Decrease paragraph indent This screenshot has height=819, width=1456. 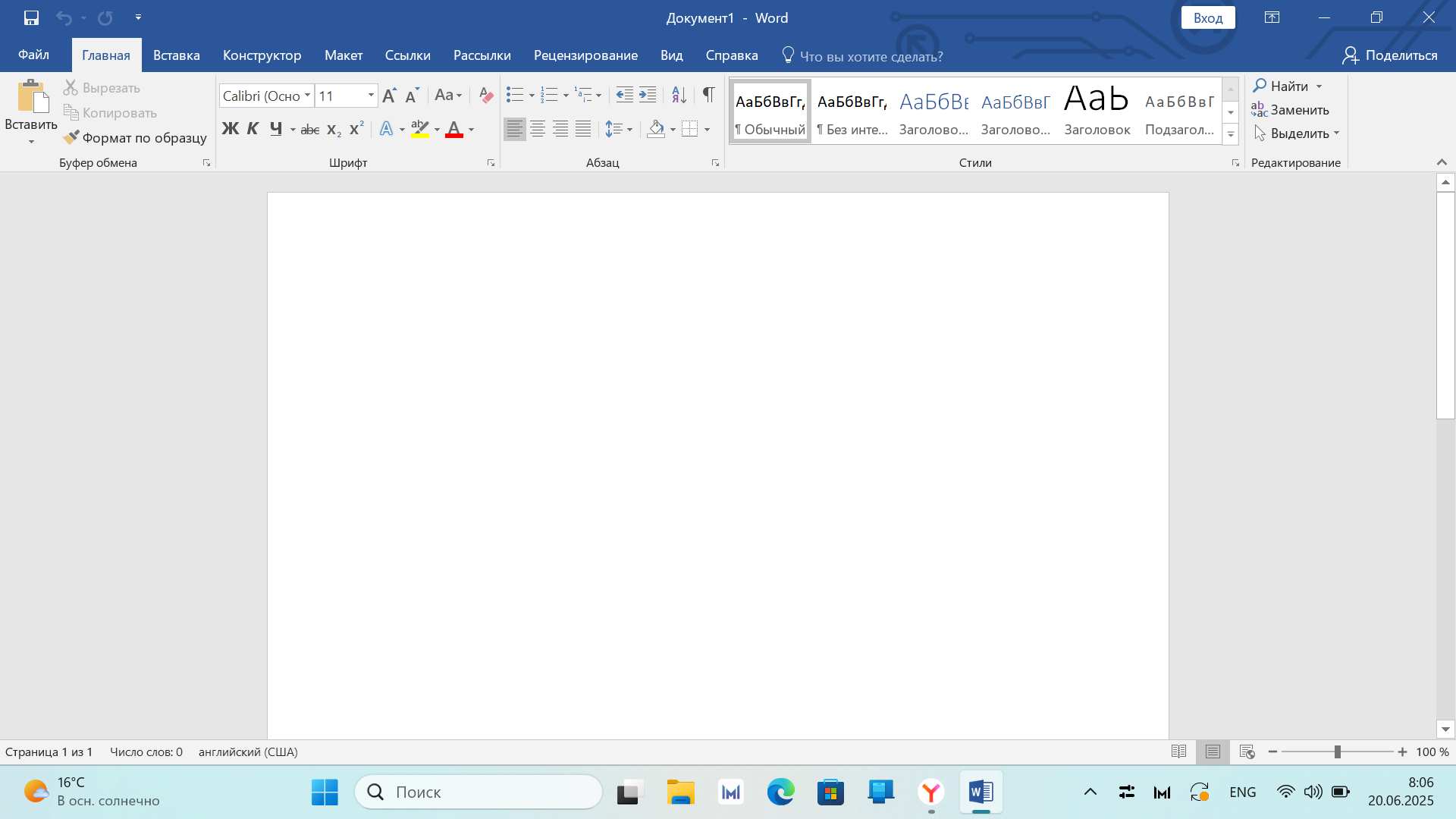click(x=624, y=96)
